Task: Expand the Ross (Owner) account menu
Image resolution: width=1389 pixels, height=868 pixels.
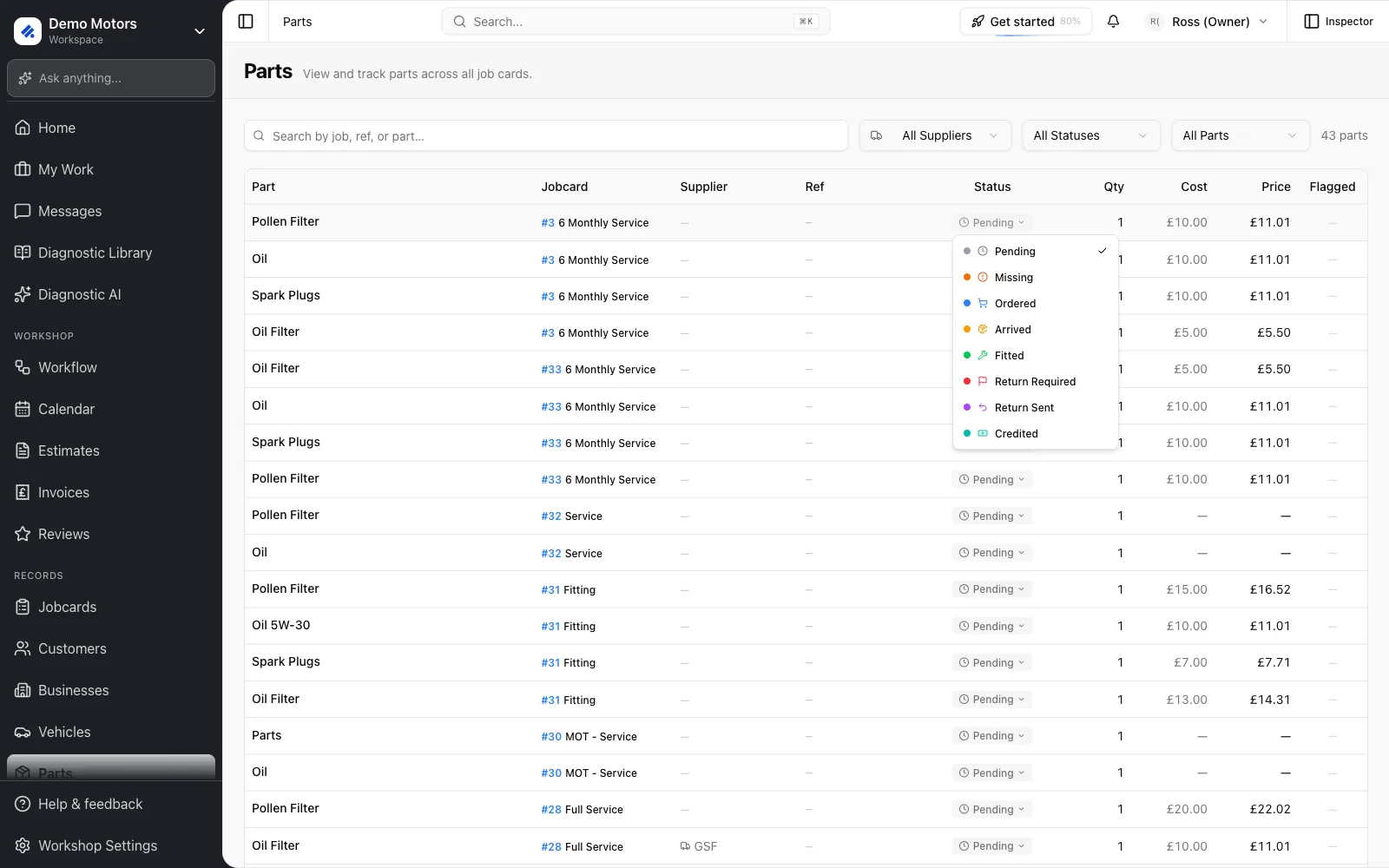Action: (x=1208, y=22)
